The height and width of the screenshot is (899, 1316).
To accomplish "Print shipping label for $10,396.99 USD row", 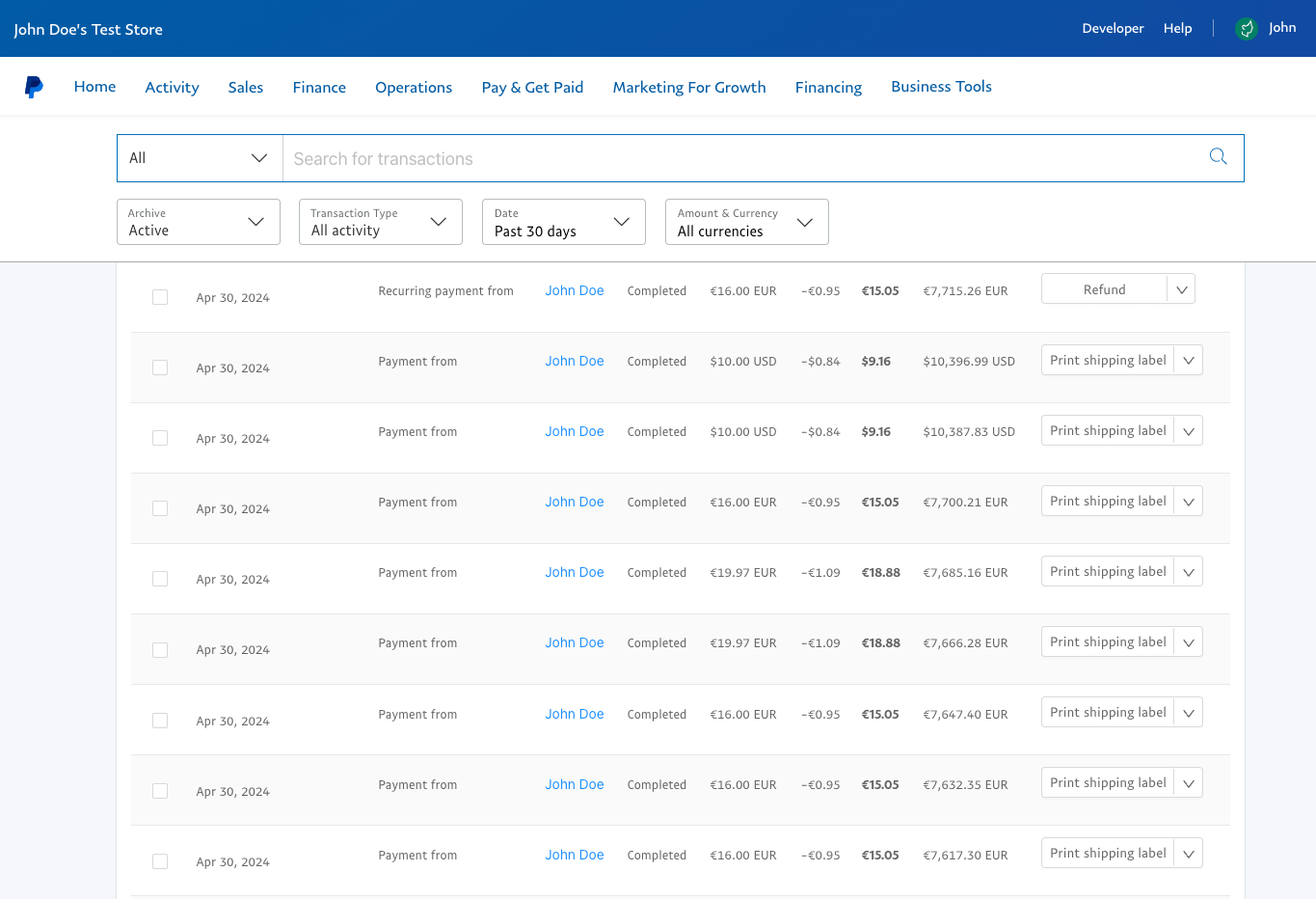I will 1108,361.
